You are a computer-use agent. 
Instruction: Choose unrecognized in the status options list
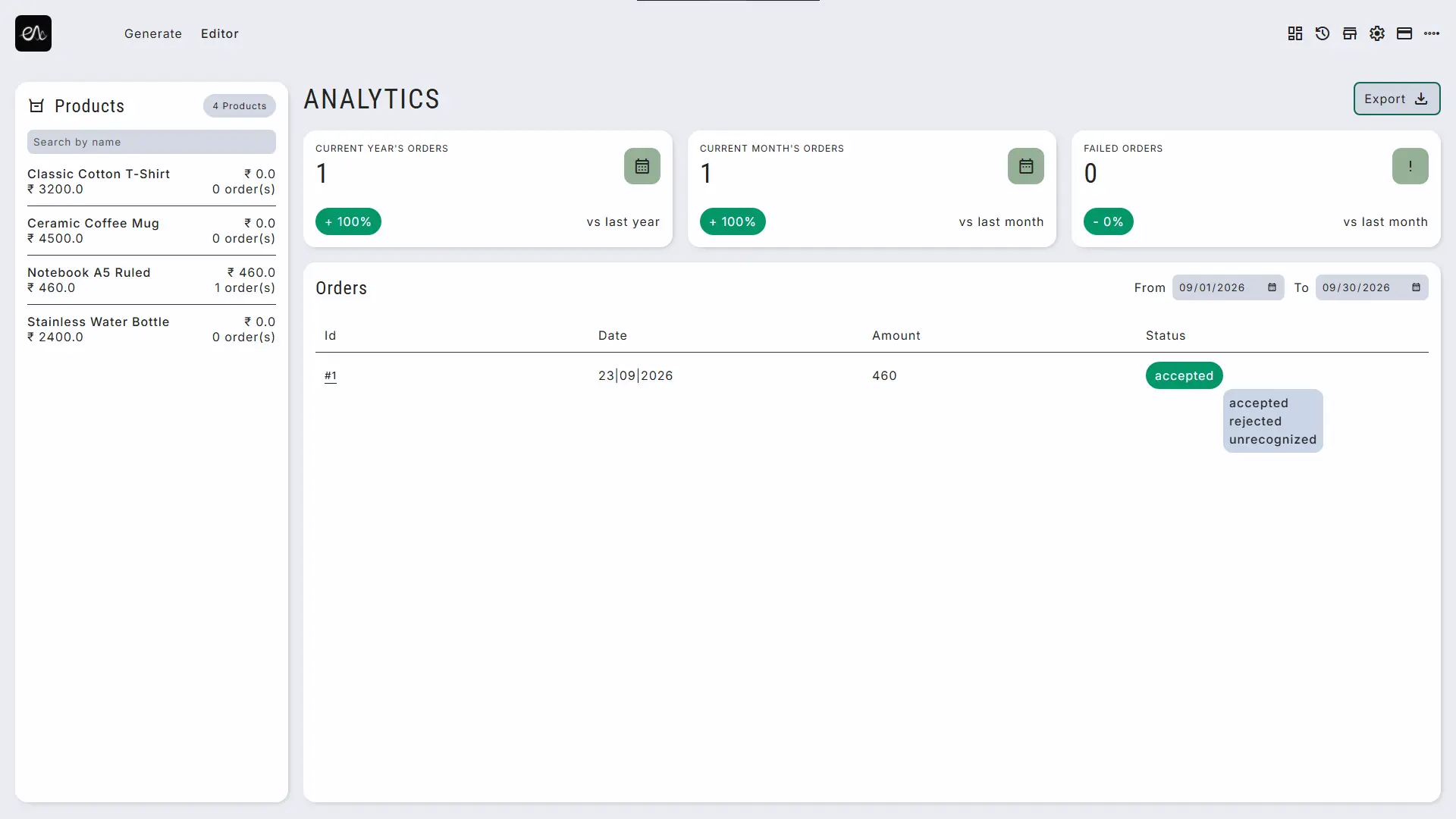[x=1272, y=439]
